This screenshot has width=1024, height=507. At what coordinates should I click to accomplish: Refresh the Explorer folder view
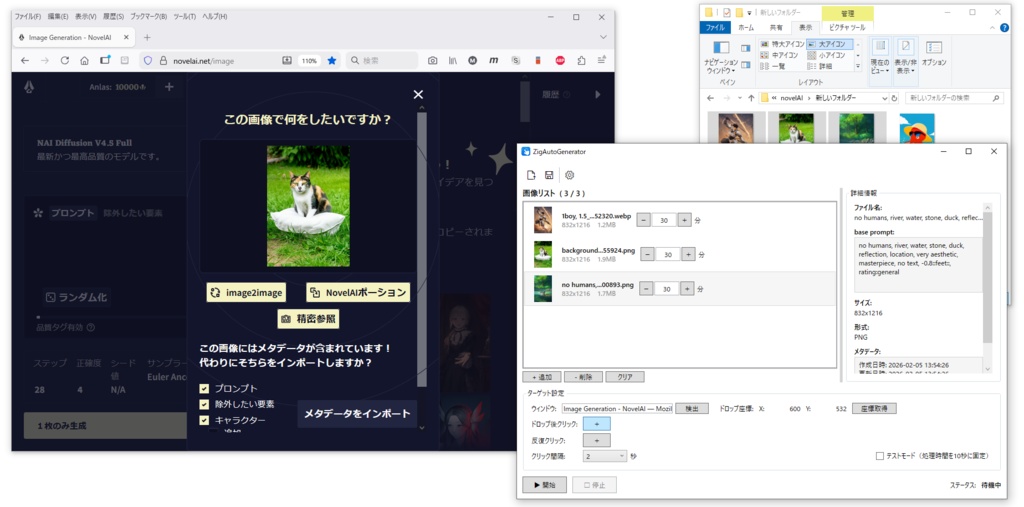point(894,98)
